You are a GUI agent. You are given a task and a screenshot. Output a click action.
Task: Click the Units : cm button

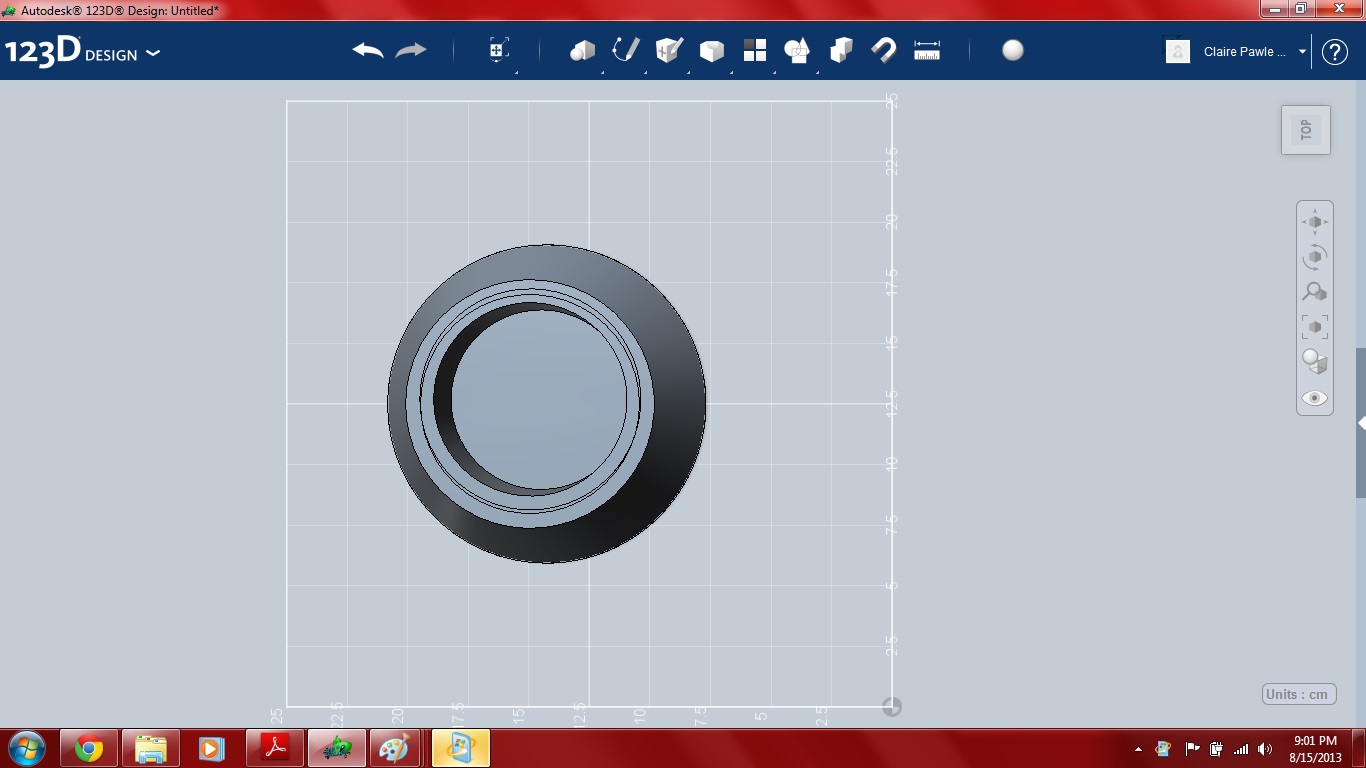[x=1299, y=694]
